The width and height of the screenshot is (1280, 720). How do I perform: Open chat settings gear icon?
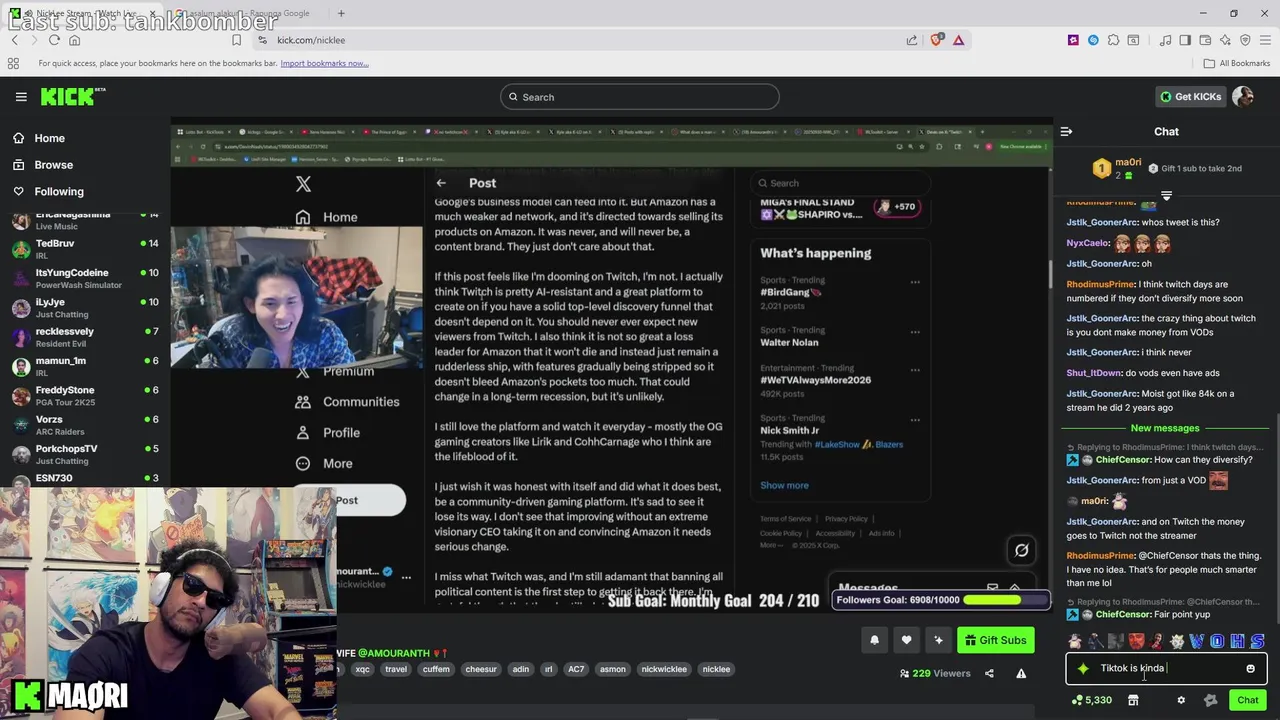pos(1180,700)
